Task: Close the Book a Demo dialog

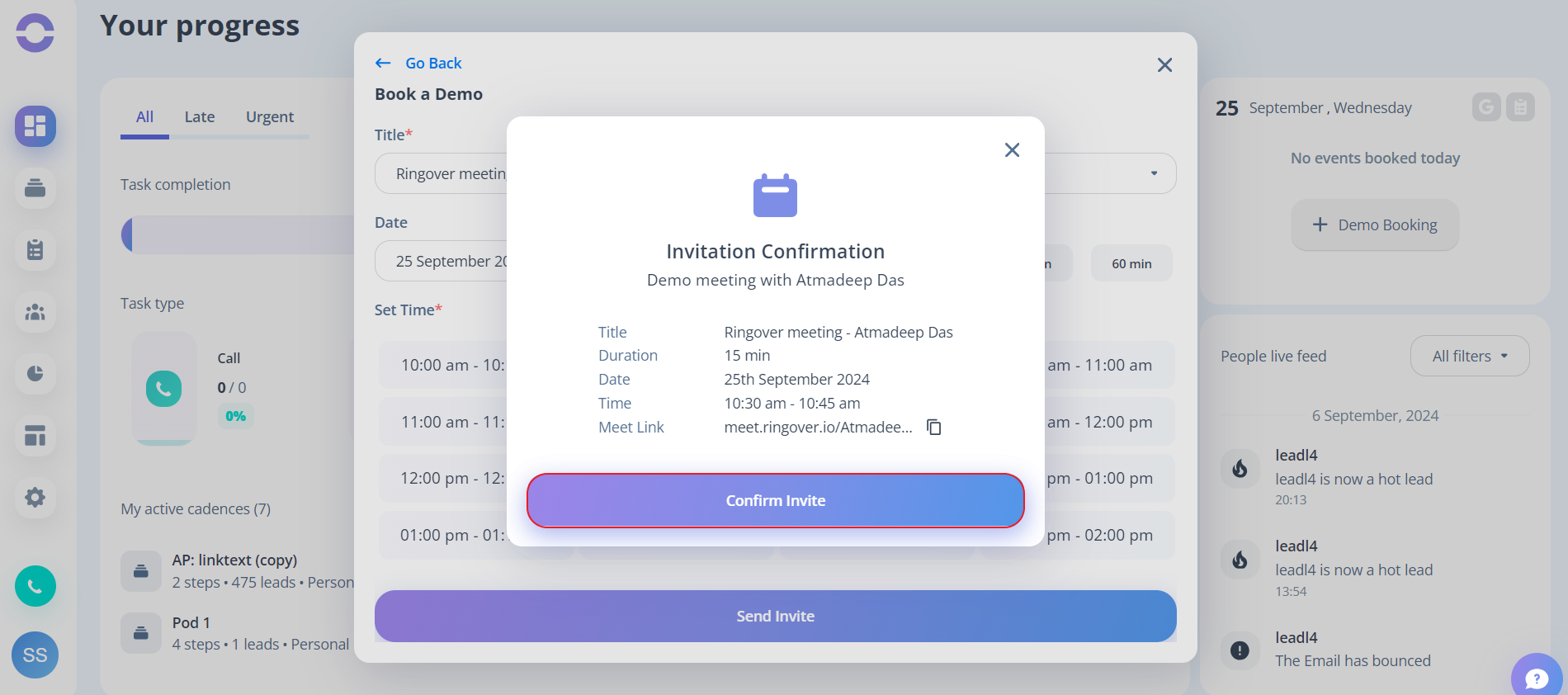Action: [x=1164, y=64]
